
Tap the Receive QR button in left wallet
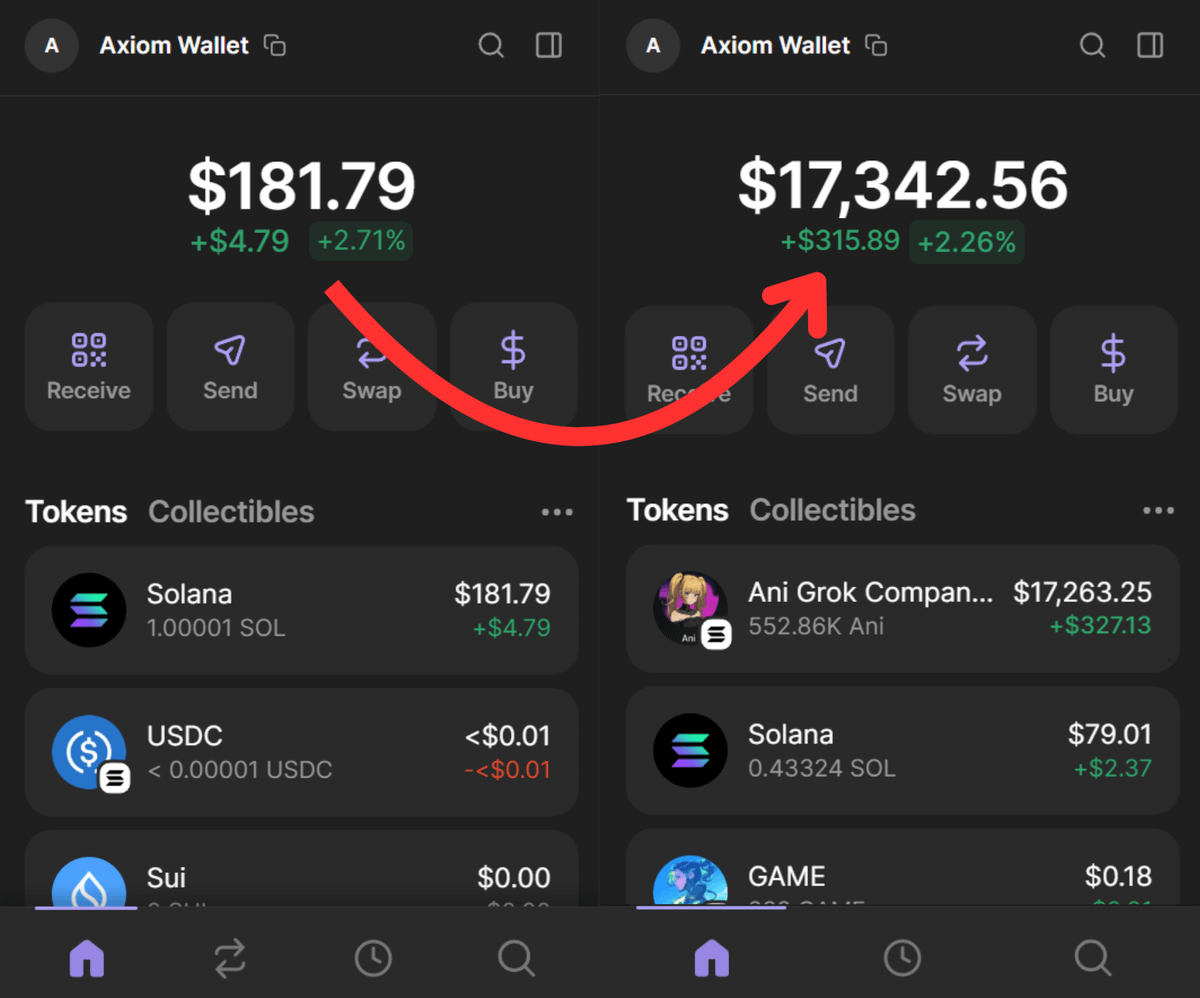point(89,367)
